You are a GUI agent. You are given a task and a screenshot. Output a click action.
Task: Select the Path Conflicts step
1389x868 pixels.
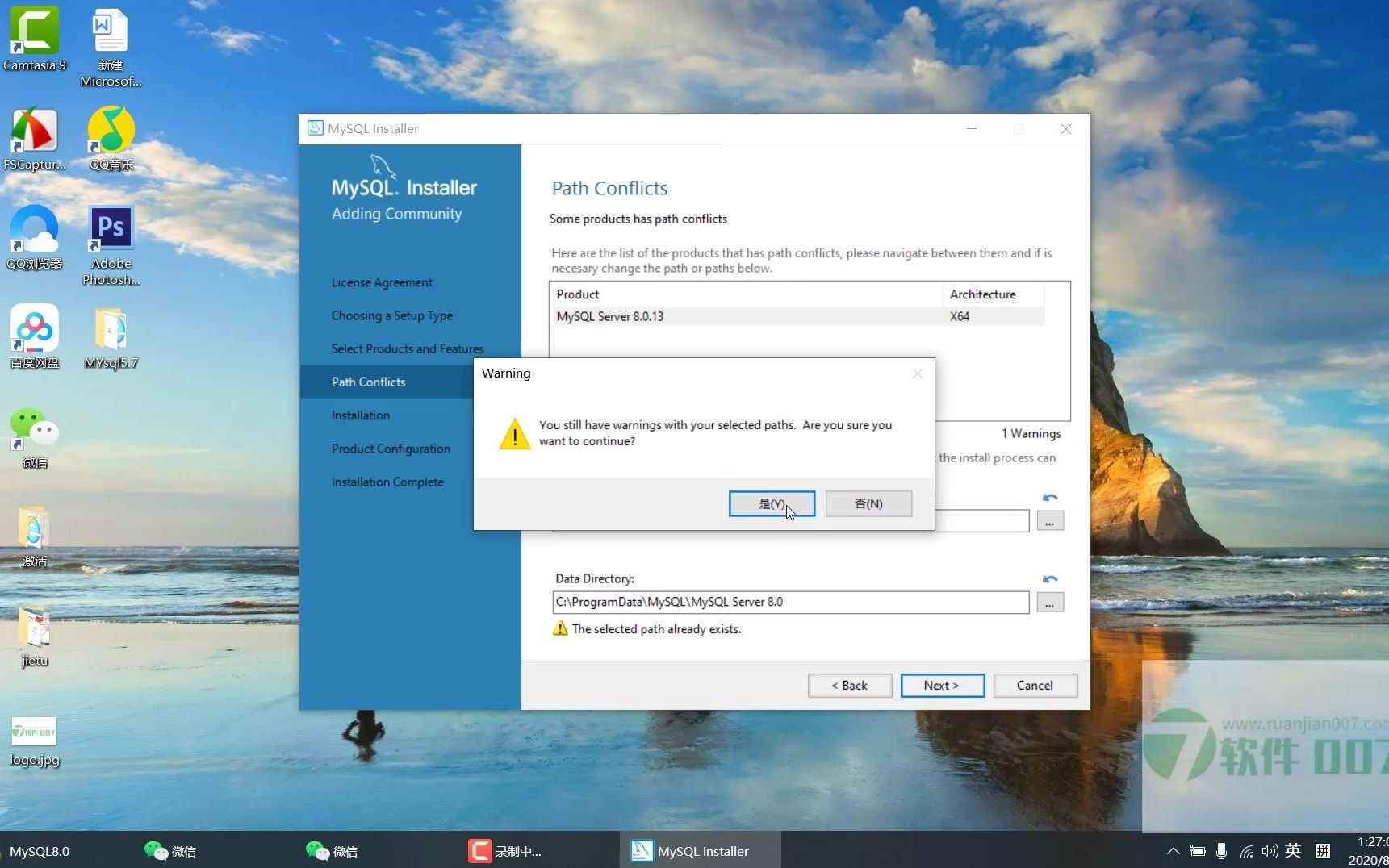point(387,382)
